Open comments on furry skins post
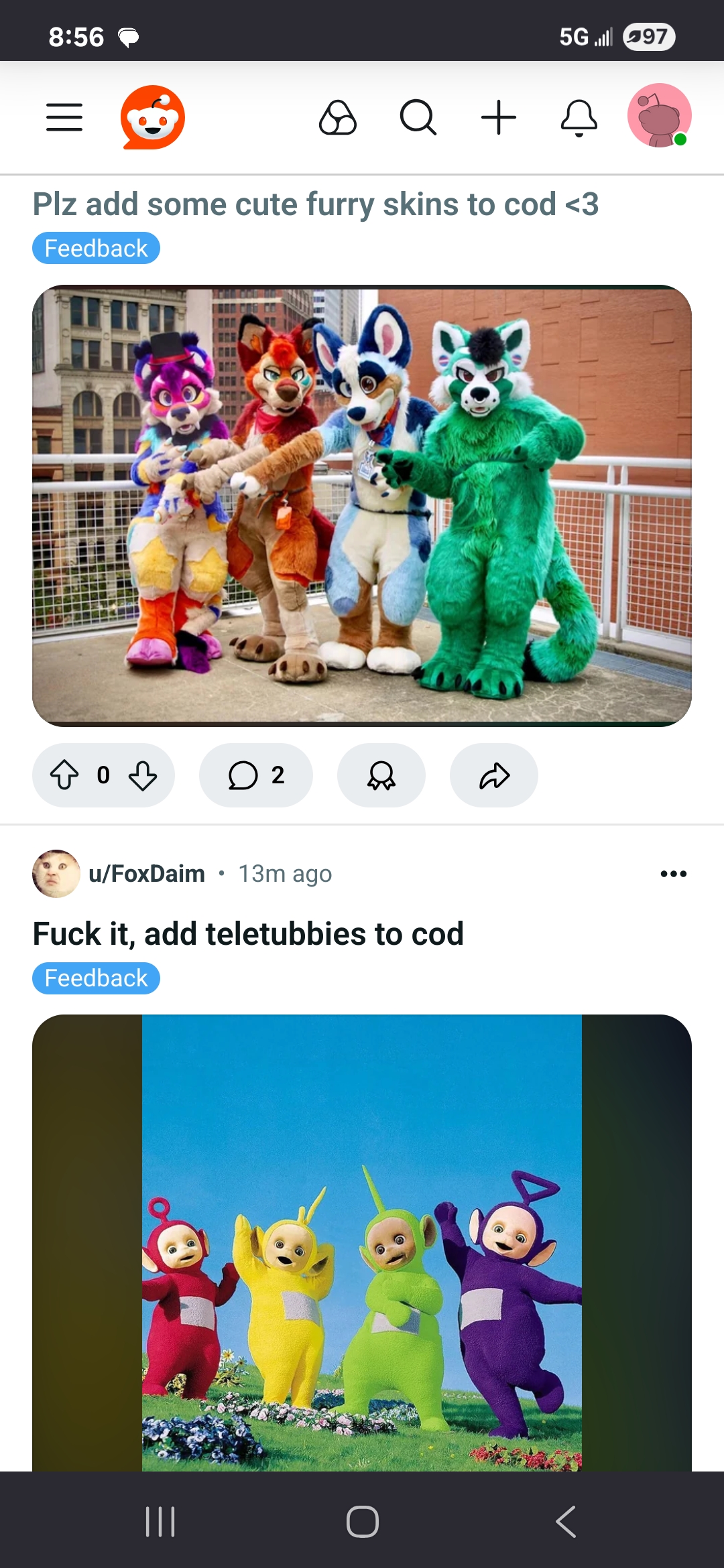Screen dimensions: 724x1568 tap(256, 775)
